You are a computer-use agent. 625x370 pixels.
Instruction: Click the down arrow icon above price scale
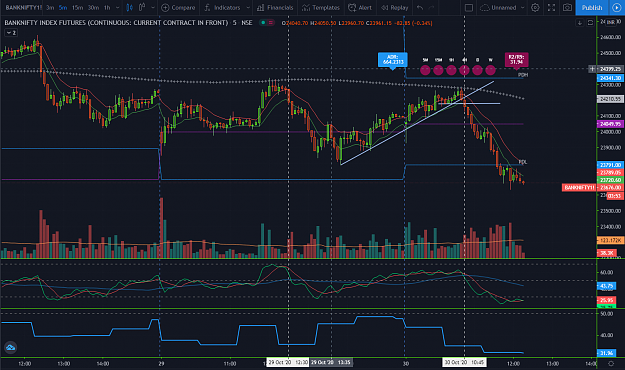pyautogui.click(x=580, y=23)
